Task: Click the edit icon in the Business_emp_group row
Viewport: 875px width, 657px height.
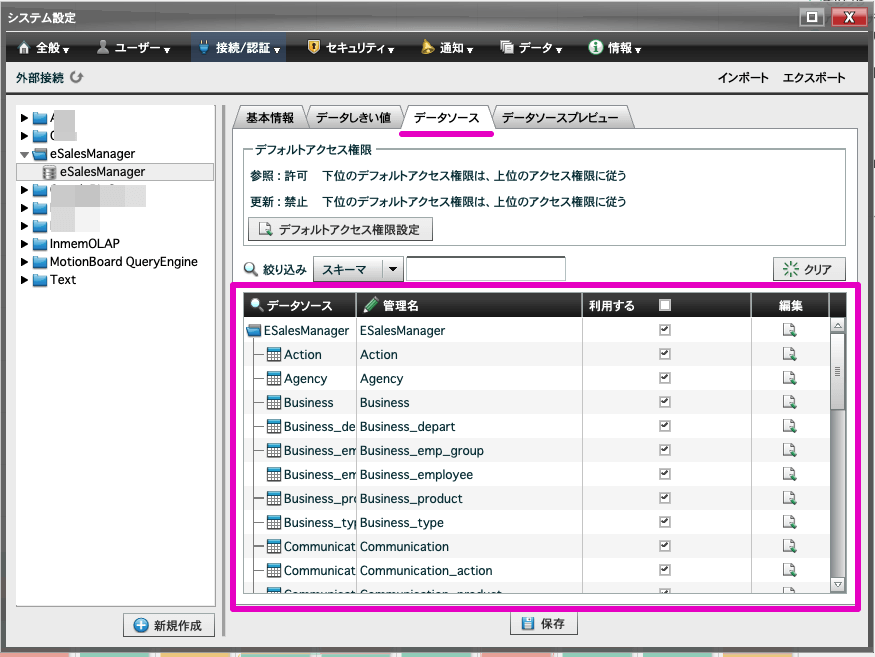Action: pos(789,450)
